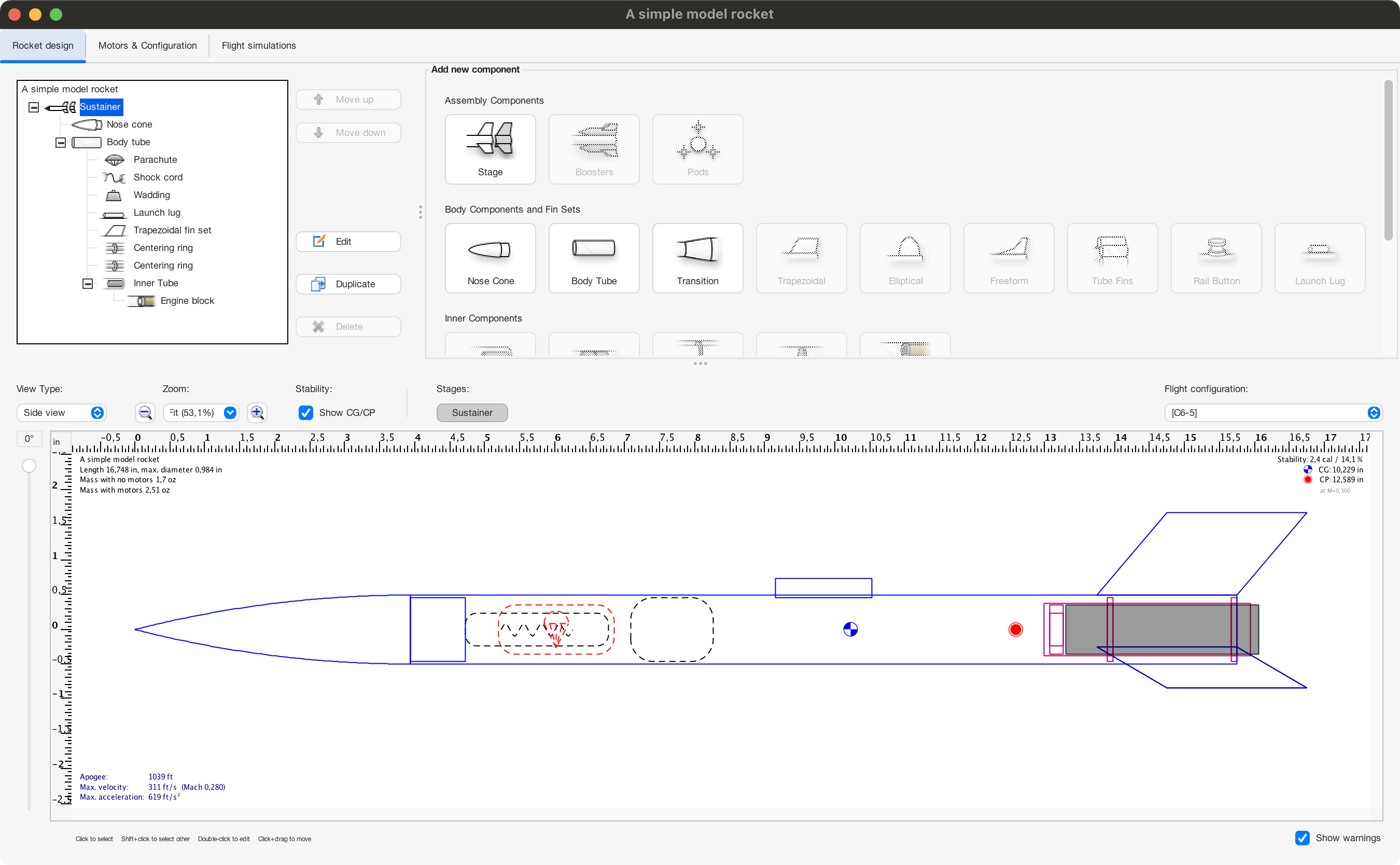Image resolution: width=1400 pixels, height=865 pixels.
Task: Disable the Show warnings checkbox
Action: click(1302, 838)
